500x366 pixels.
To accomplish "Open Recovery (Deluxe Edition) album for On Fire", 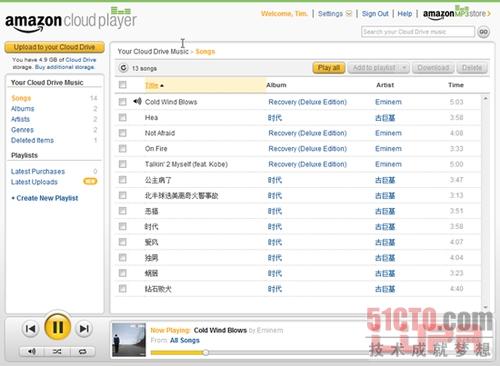I will point(307,149).
